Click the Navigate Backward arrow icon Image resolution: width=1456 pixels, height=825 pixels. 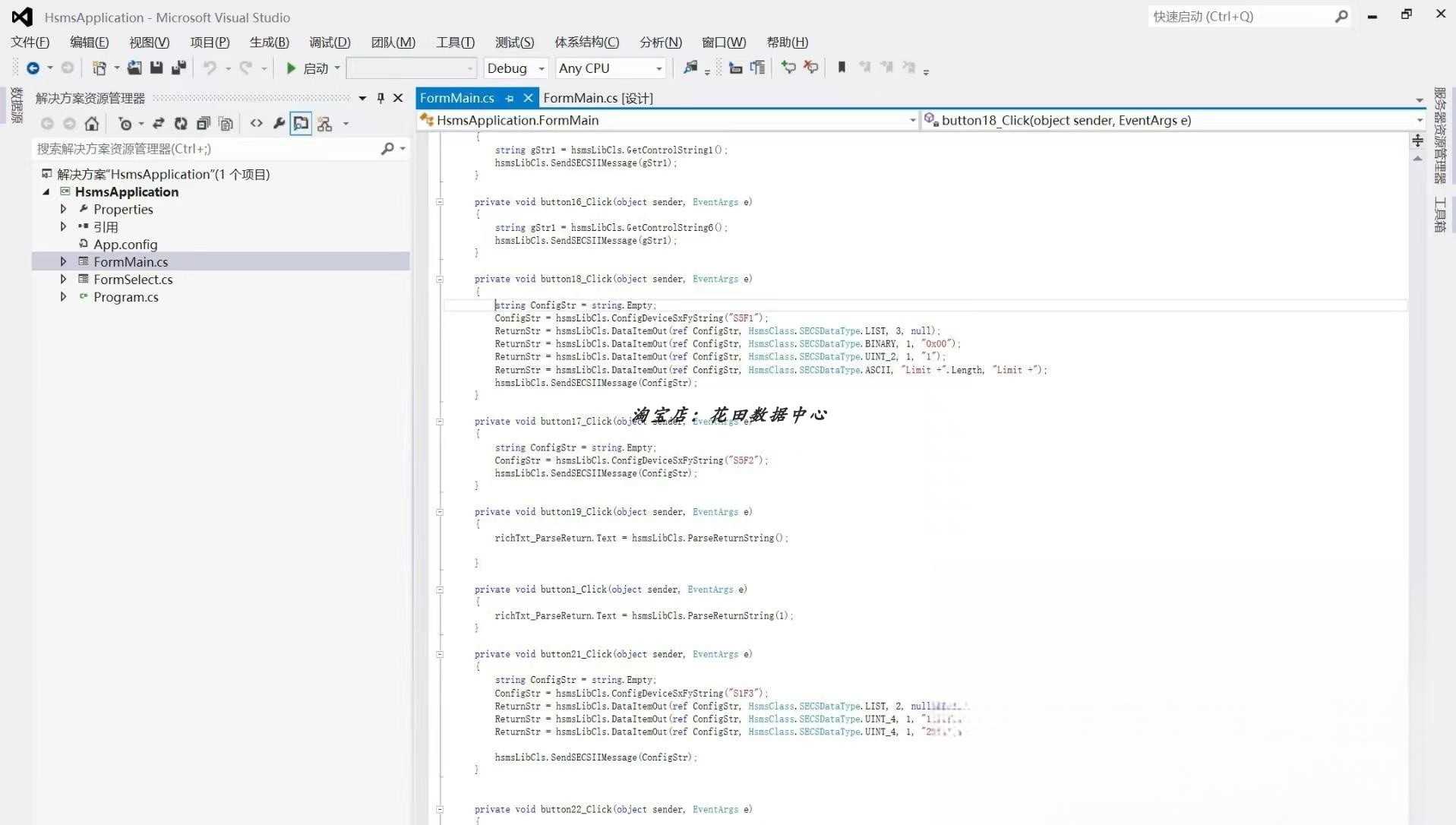pyautogui.click(x=33, y=68)
